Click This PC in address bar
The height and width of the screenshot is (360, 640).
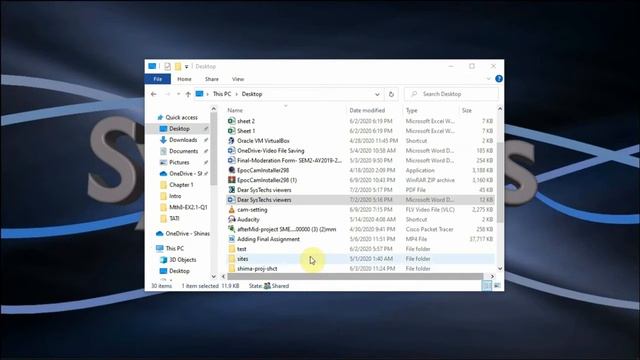coord(222,94)
